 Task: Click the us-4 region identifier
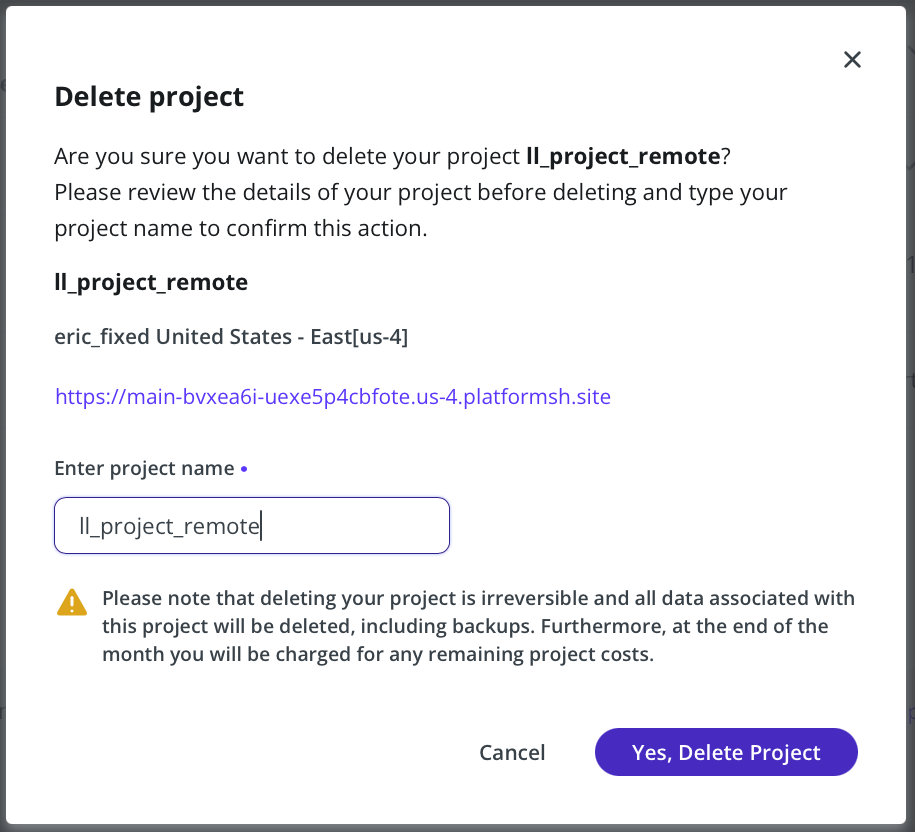click(x=378, y=336)
